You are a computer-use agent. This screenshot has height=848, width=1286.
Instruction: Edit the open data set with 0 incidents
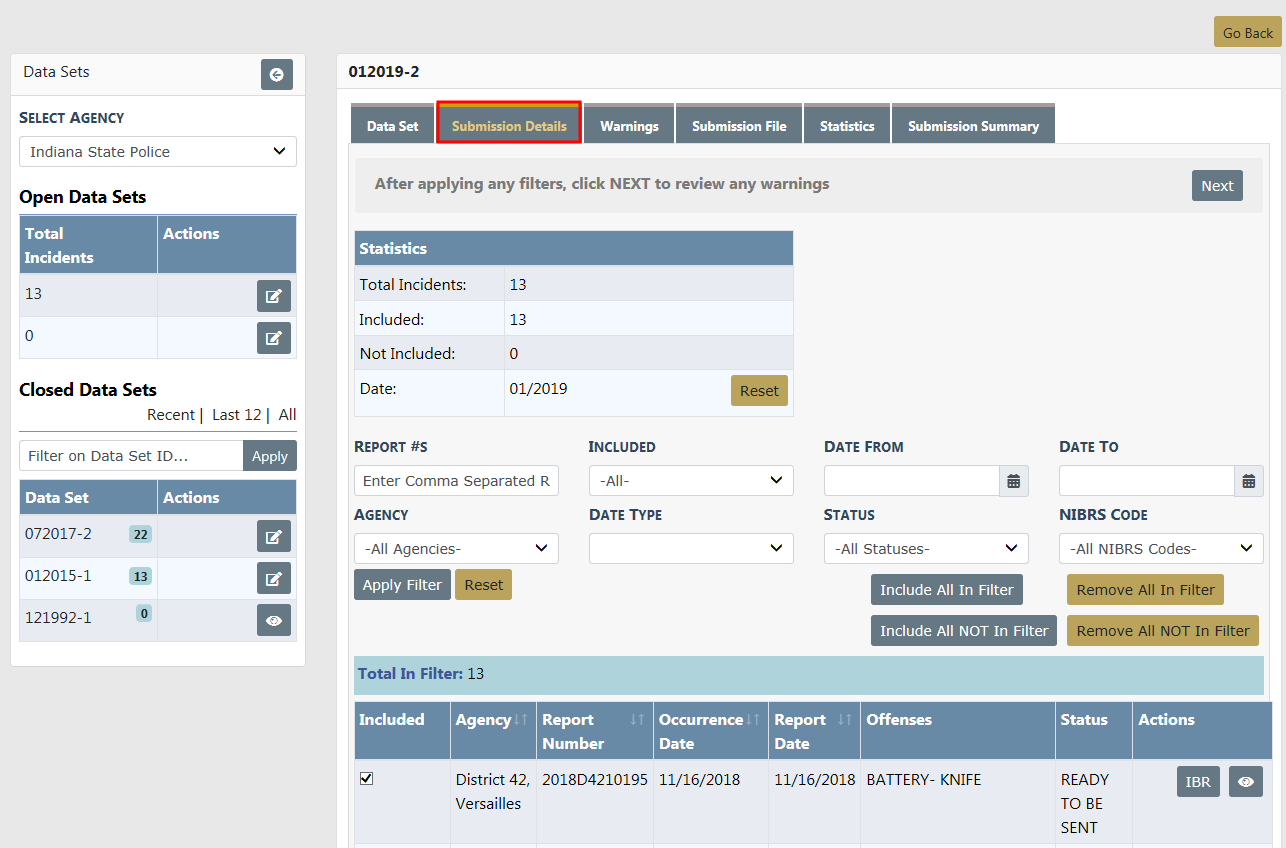273,338
